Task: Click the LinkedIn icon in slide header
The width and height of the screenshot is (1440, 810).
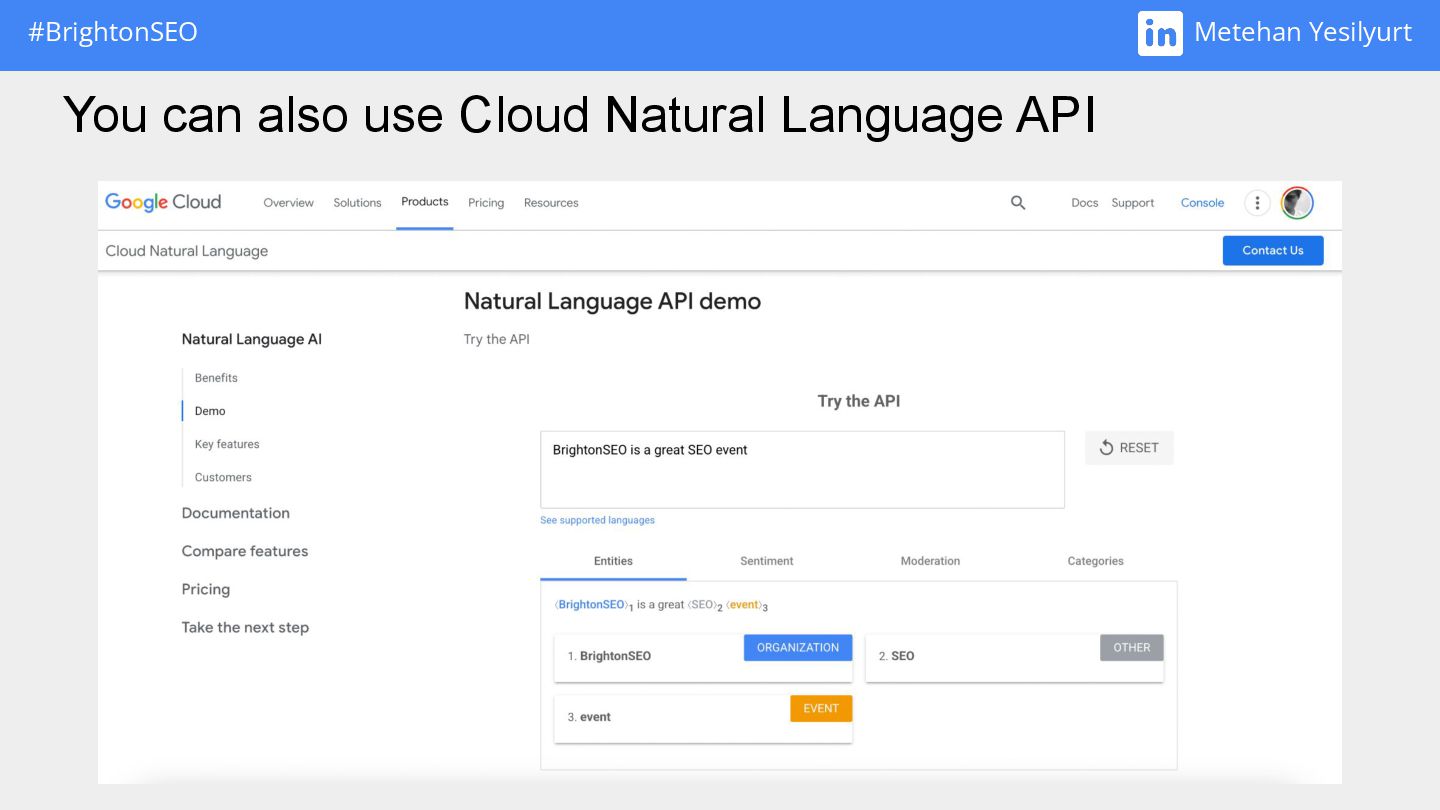Action: 1160,33
